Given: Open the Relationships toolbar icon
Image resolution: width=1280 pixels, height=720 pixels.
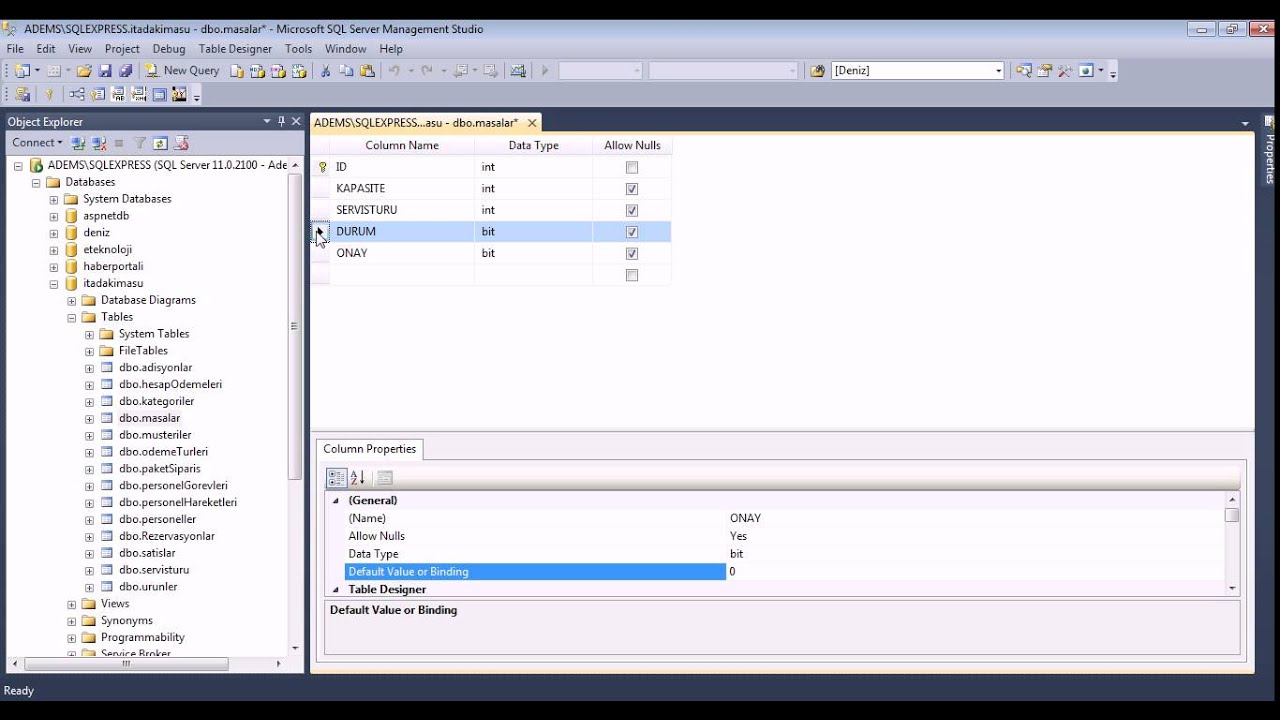Looking at the screenshot, I should pos(76,94).
